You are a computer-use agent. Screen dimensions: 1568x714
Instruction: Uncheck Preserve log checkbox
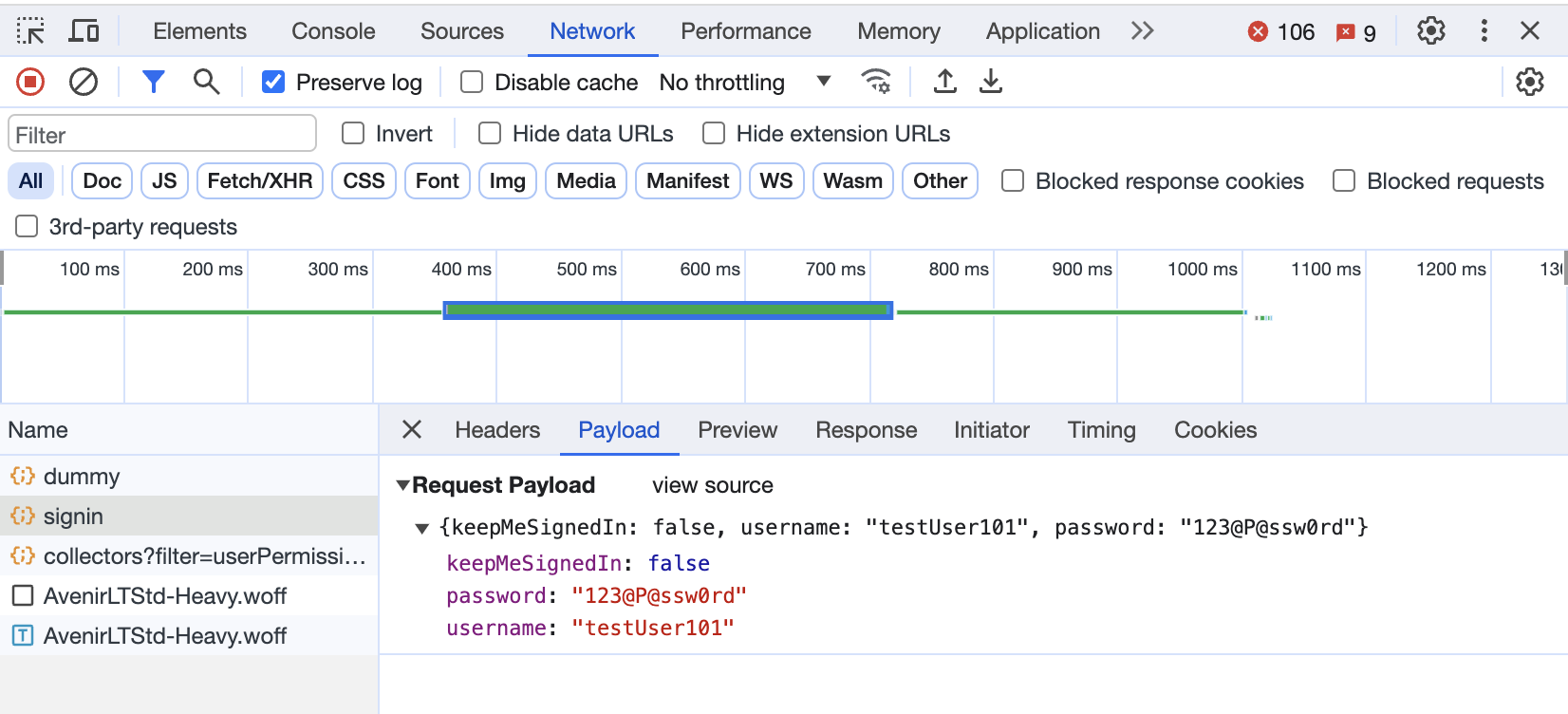pyautogui.click(x=273, y=83)
